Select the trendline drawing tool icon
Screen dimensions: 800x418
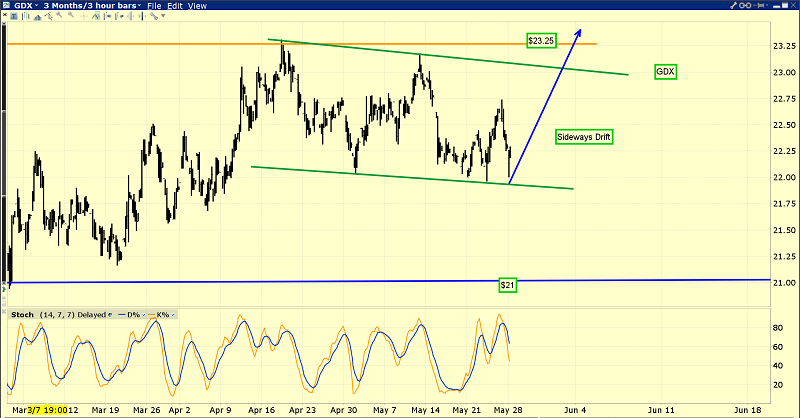pos(48,16)
